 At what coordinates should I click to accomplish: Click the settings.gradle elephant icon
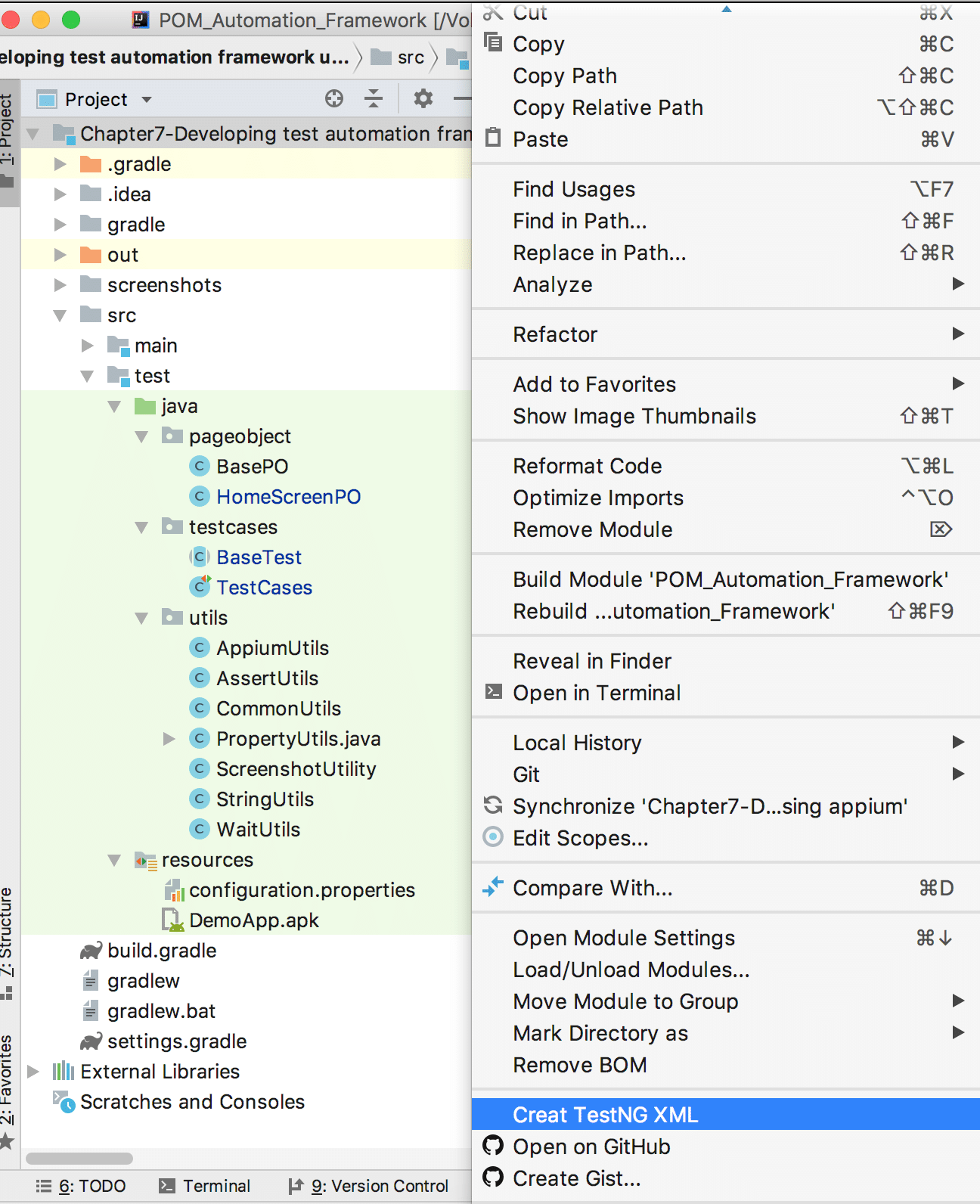tap(91, 1041)
